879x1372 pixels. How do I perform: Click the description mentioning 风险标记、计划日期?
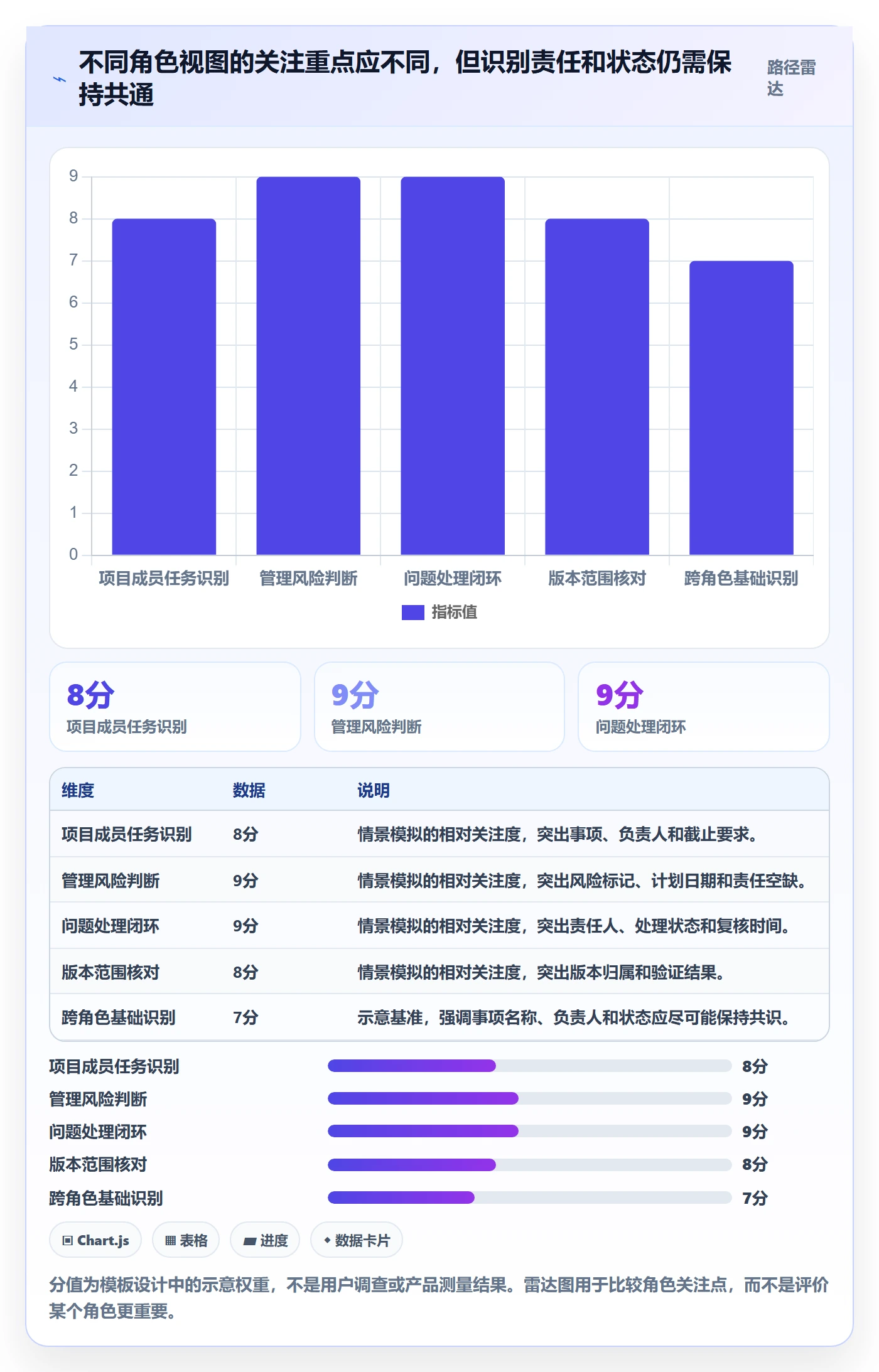(582, 881)
